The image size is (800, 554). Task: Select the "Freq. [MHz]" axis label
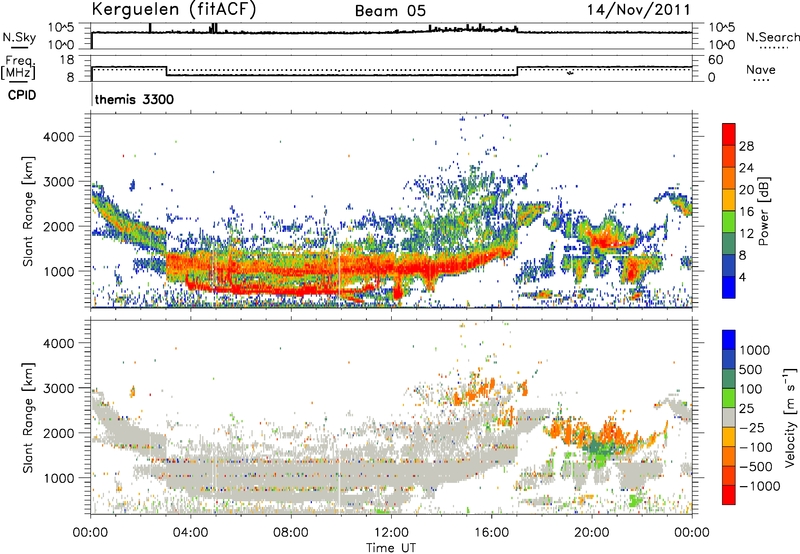point(18,68)
